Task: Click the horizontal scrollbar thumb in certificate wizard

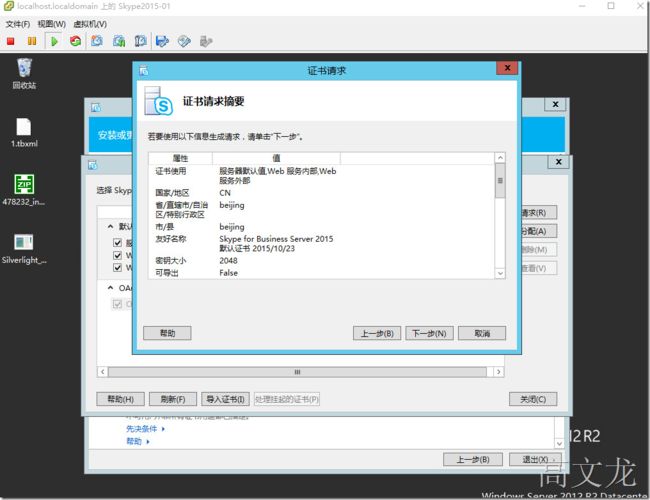Action: 297,372
